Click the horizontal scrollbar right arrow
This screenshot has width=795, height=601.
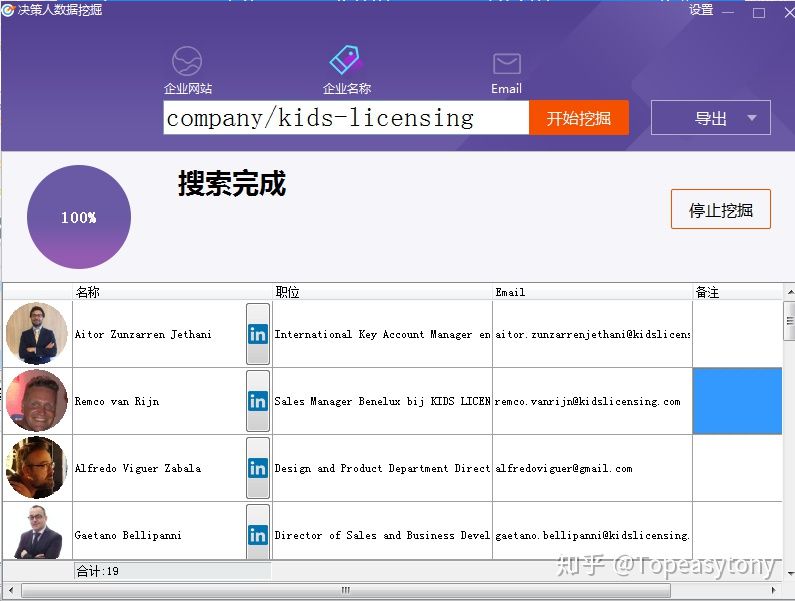(773, 590)
